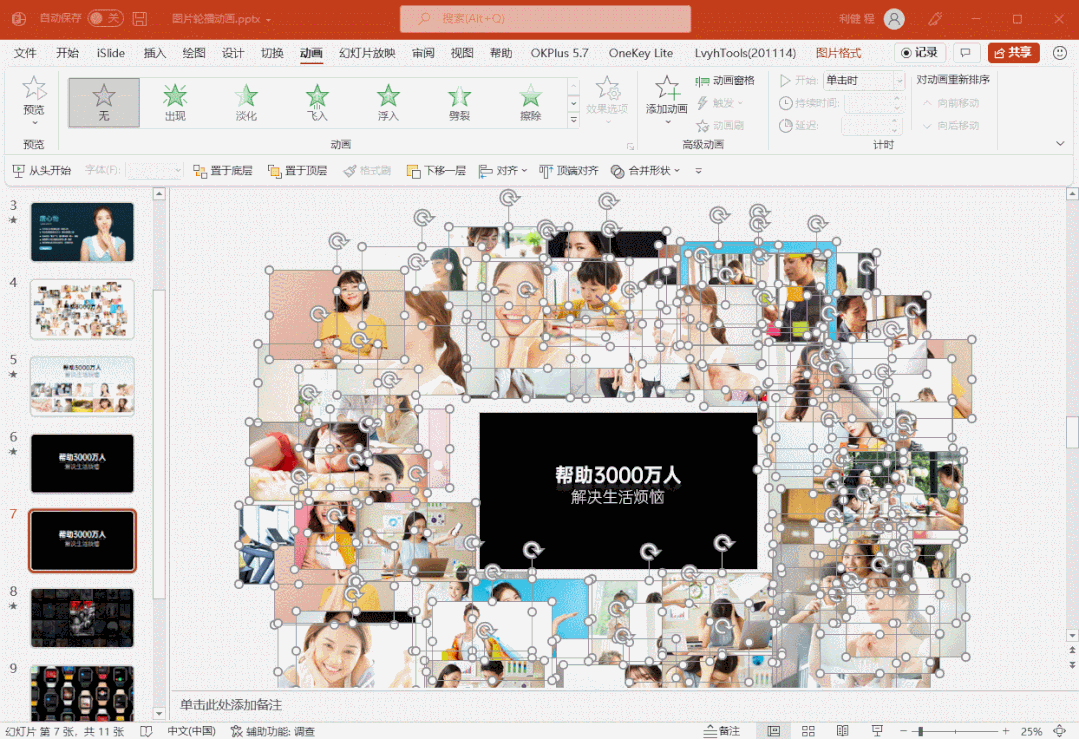Switch to slide sorter view in status bar
This screenshot has height=739, width=1079.
808,731
